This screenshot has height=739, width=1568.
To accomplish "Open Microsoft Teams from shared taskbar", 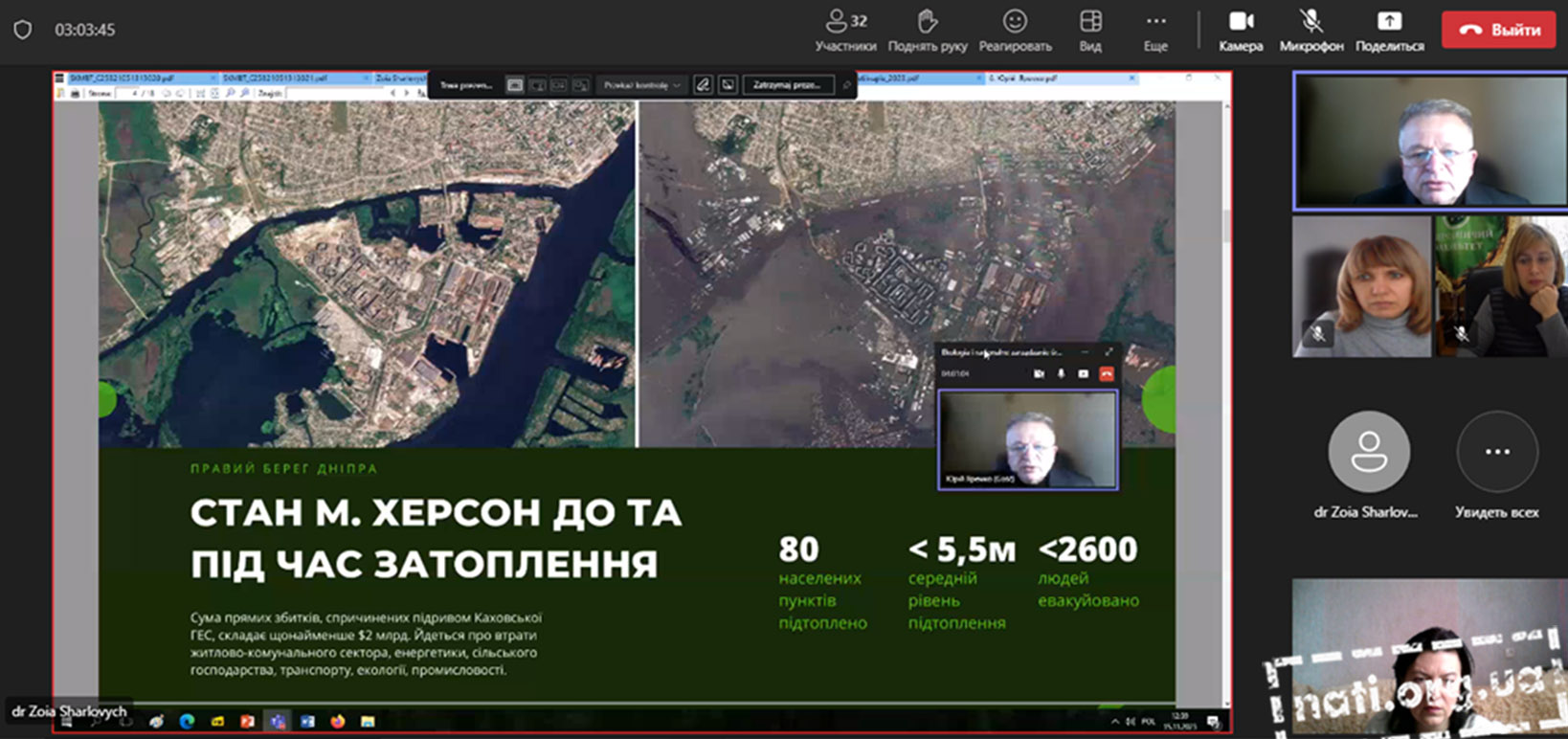I will tap(278, 722).
